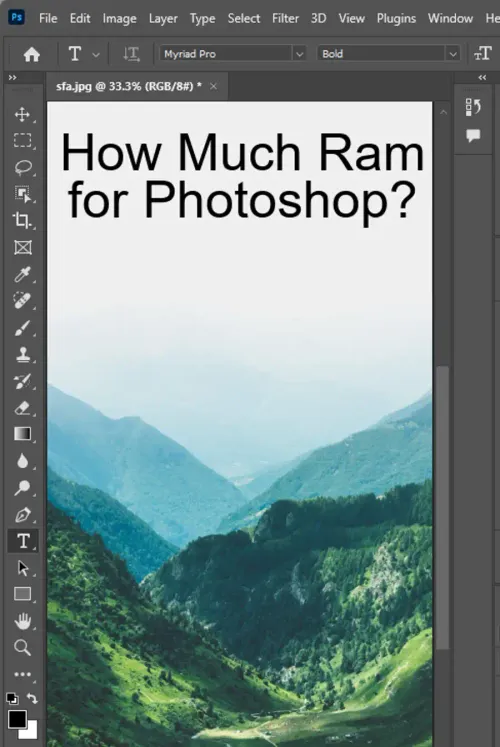Open the Plugins menu
Viewport: 500px width, 747px height.
click(396, 18)
